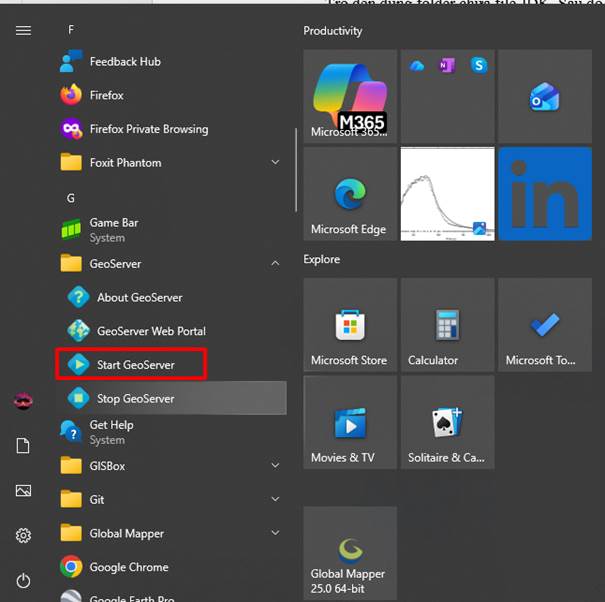Open GeoServer Web Portal entry
The height and width of the screenshot is (602, 605).
[150, 331]
